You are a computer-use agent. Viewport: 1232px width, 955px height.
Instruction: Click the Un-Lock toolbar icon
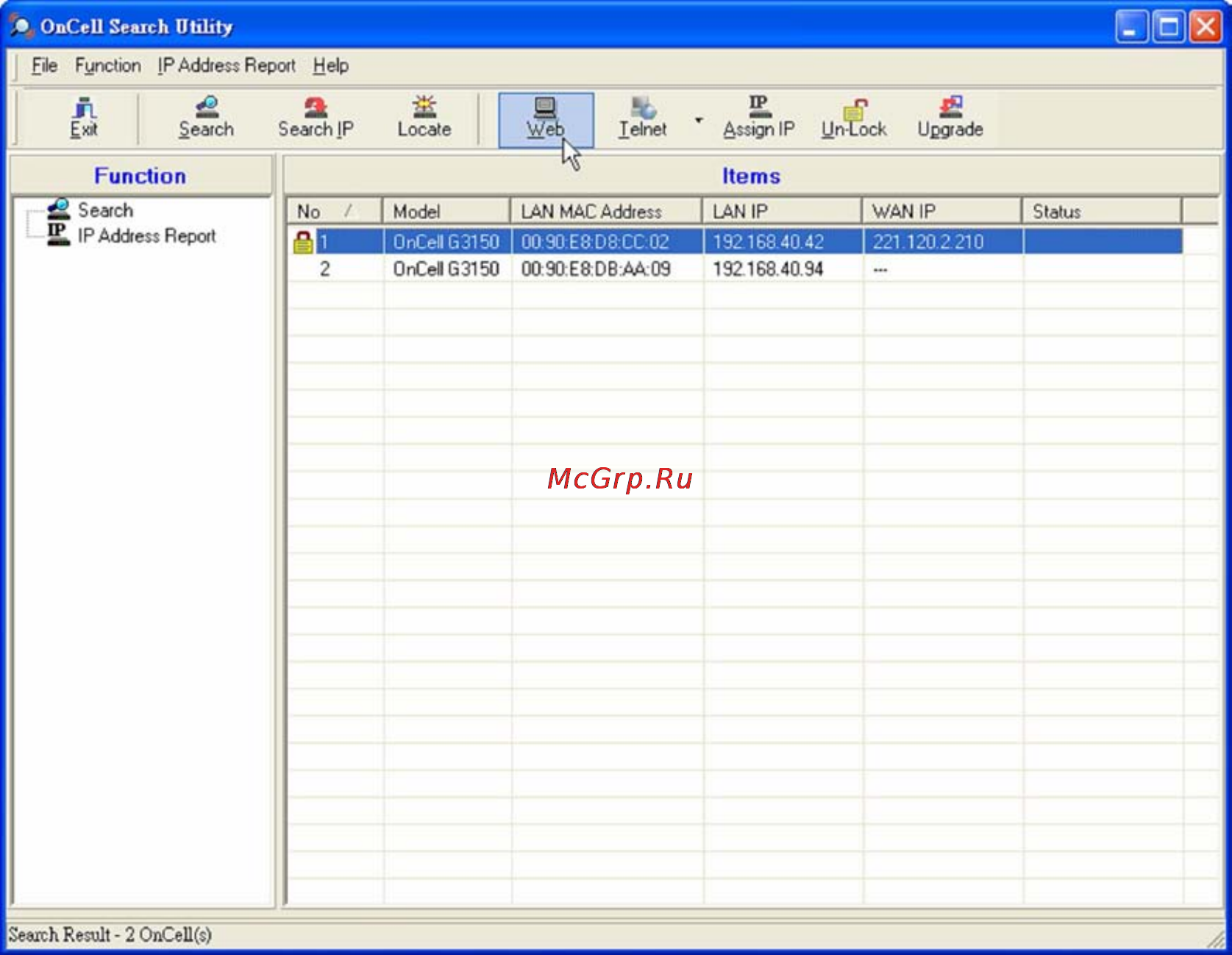pos(854,118)
